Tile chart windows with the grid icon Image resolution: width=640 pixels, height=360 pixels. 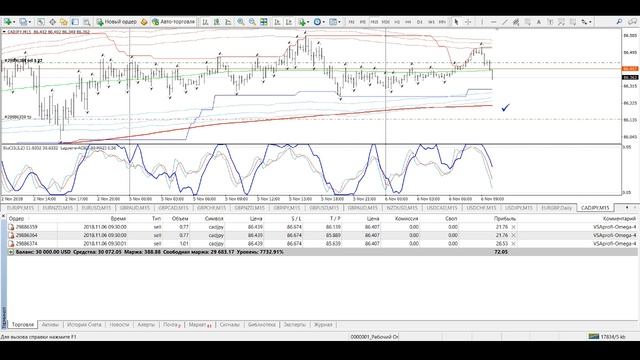point(264,22)
